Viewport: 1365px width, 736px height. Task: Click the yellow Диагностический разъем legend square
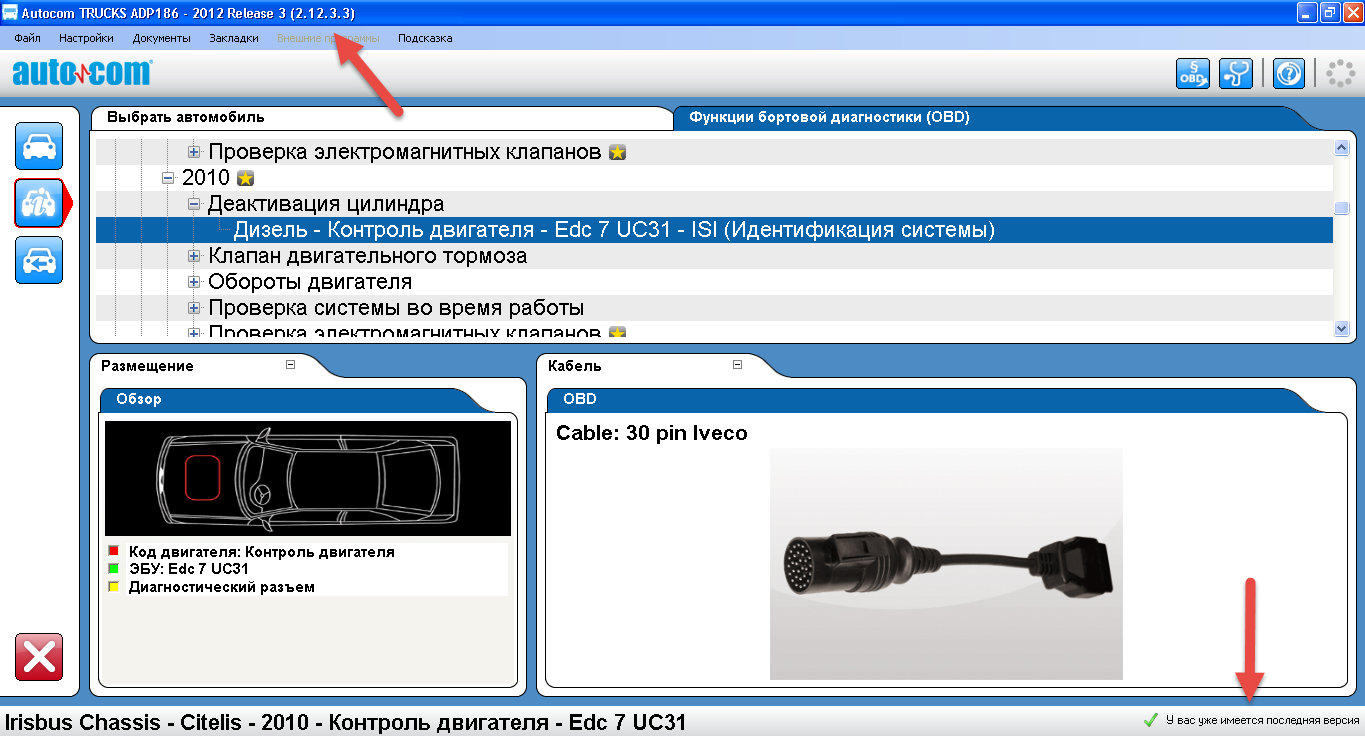click(x=114, y=587)
